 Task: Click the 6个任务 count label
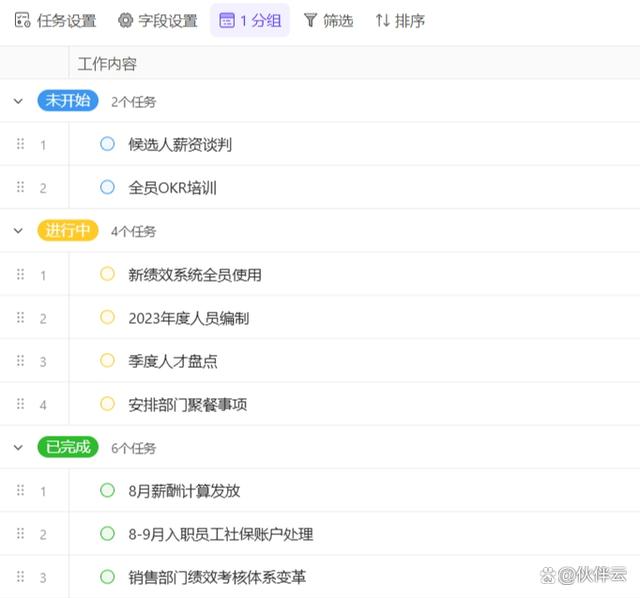coord(133,448)
